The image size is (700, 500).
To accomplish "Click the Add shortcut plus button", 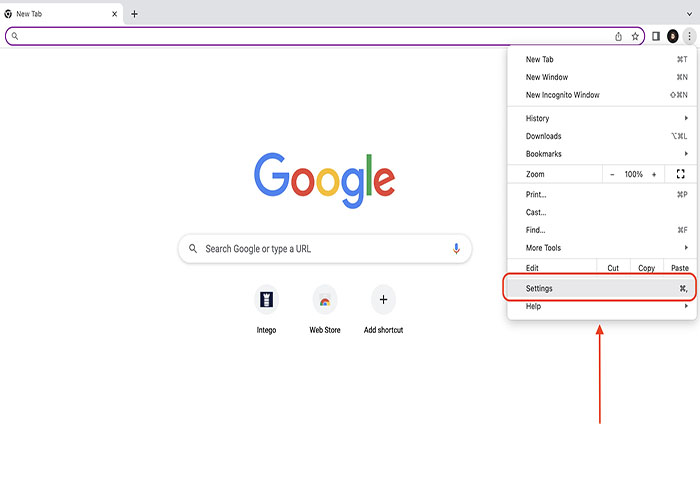I will (x=383, y=299).
